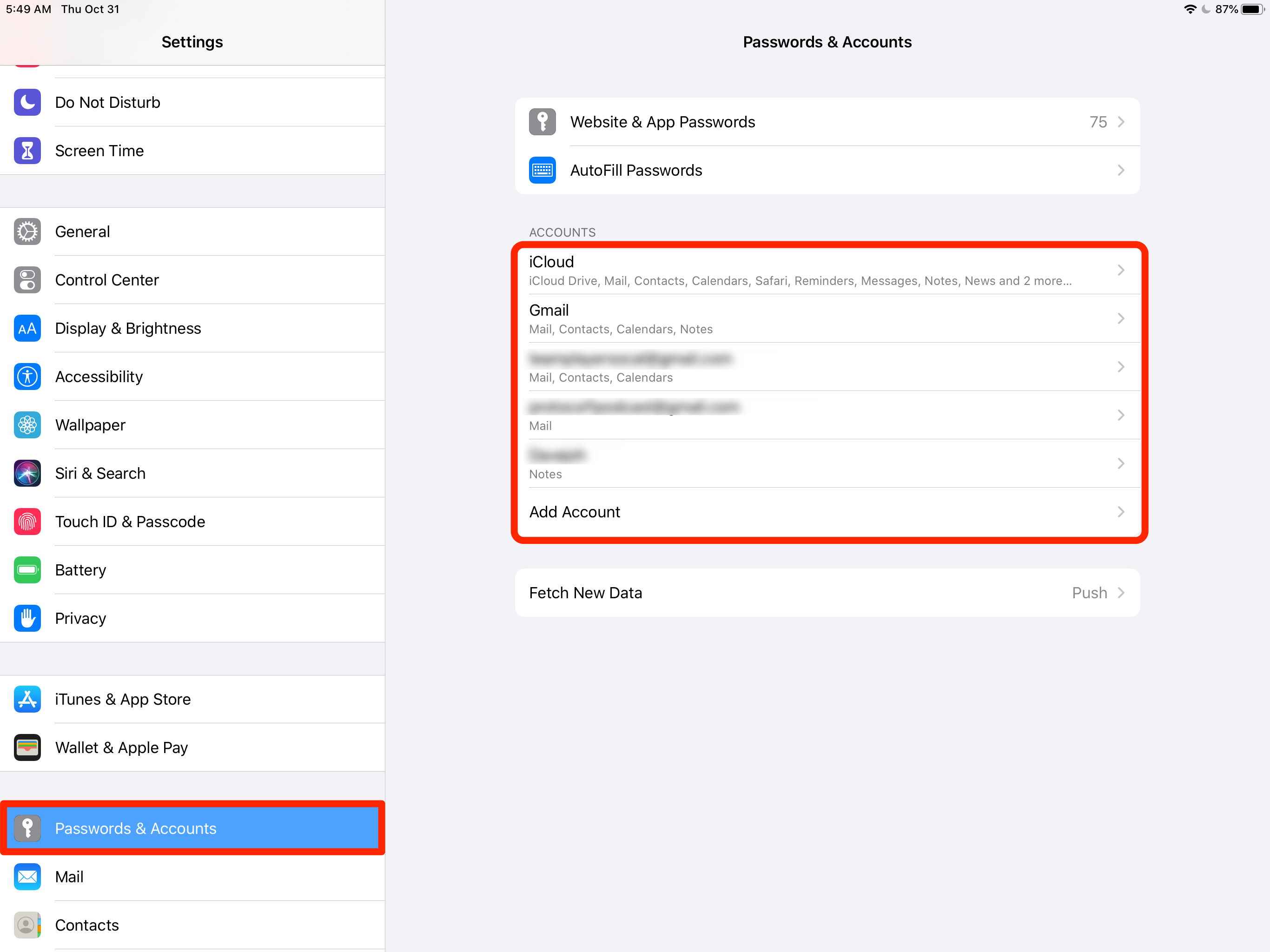Open the Add Account chevron
The height and width of the screenshot is (952, 1270).
1121,512
